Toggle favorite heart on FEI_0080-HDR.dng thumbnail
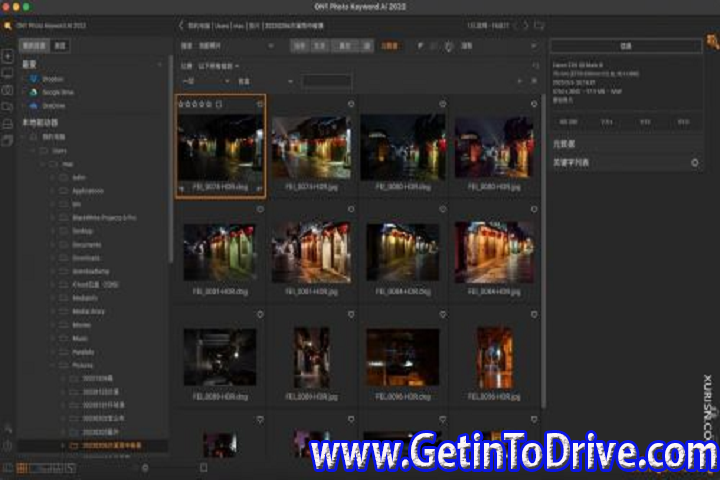 (x=443, y=104)
